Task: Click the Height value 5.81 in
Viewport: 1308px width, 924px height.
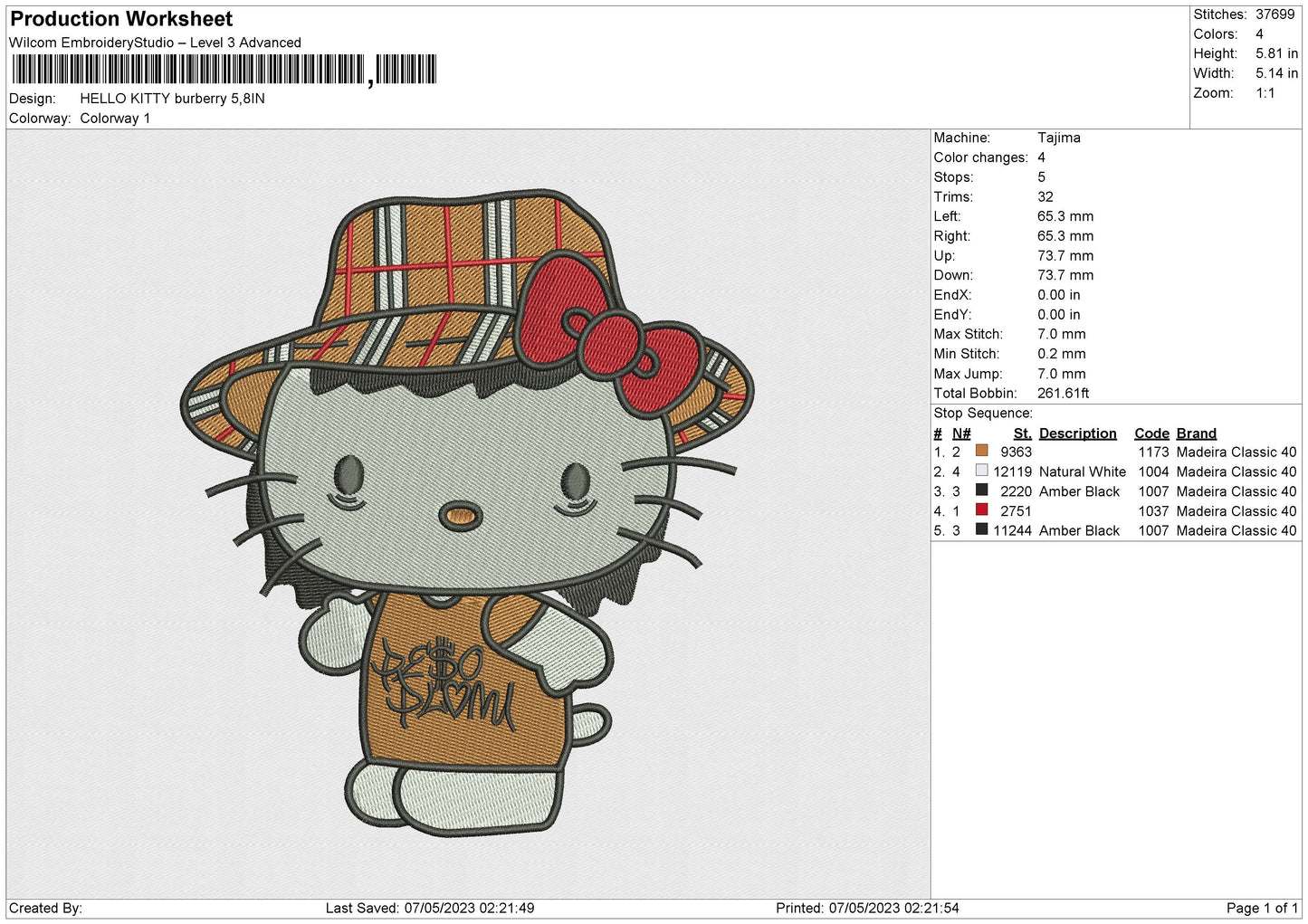Action: pyautogui.click(x=1276, y=54)
